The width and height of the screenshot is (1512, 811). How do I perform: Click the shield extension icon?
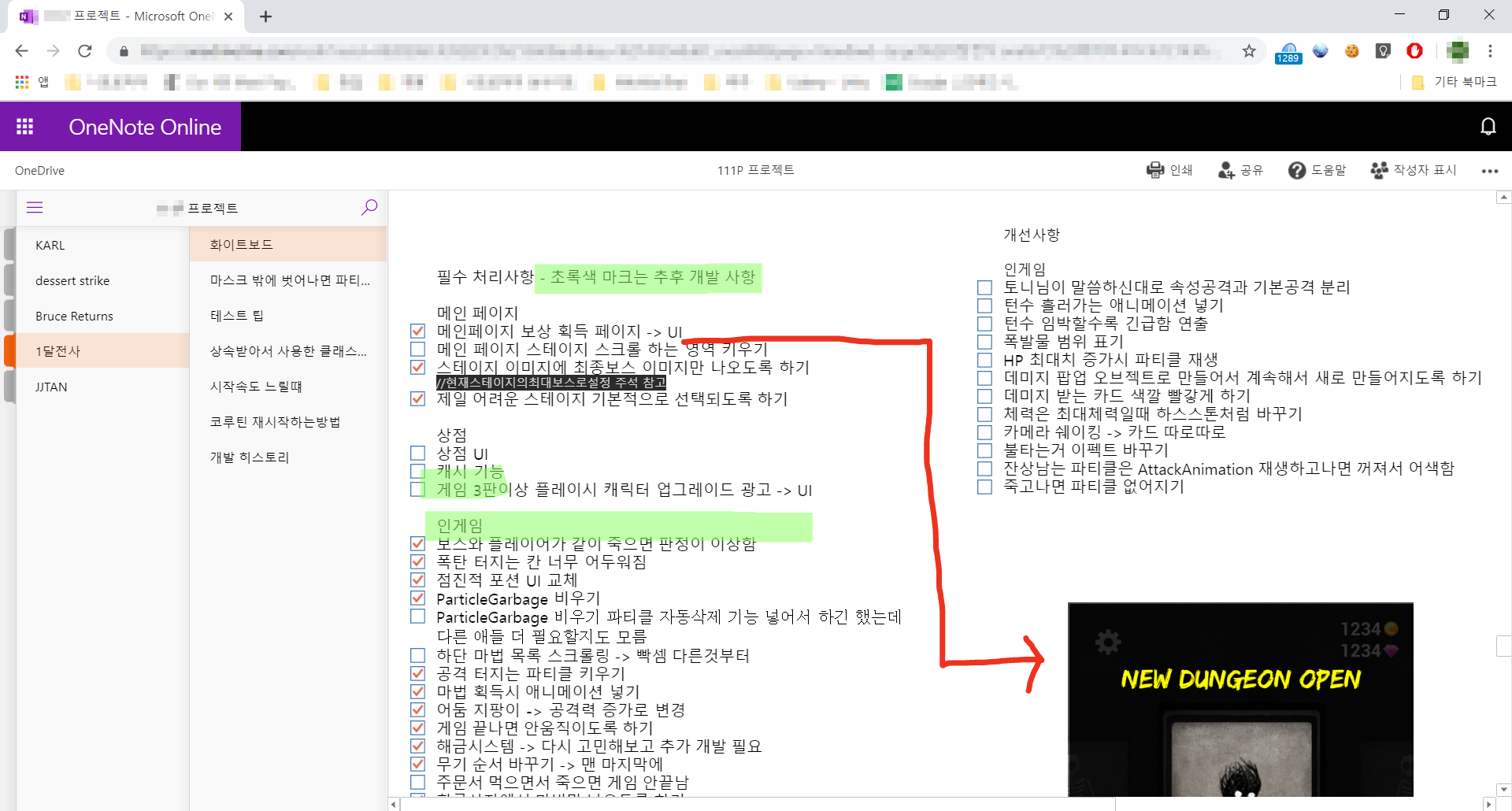1384,51
